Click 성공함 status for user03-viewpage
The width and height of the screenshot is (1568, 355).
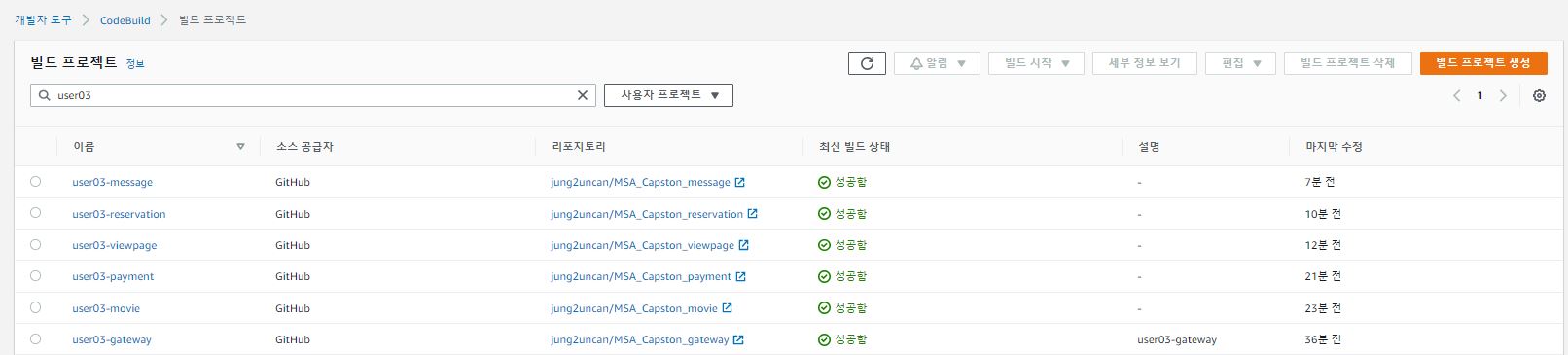850,245
